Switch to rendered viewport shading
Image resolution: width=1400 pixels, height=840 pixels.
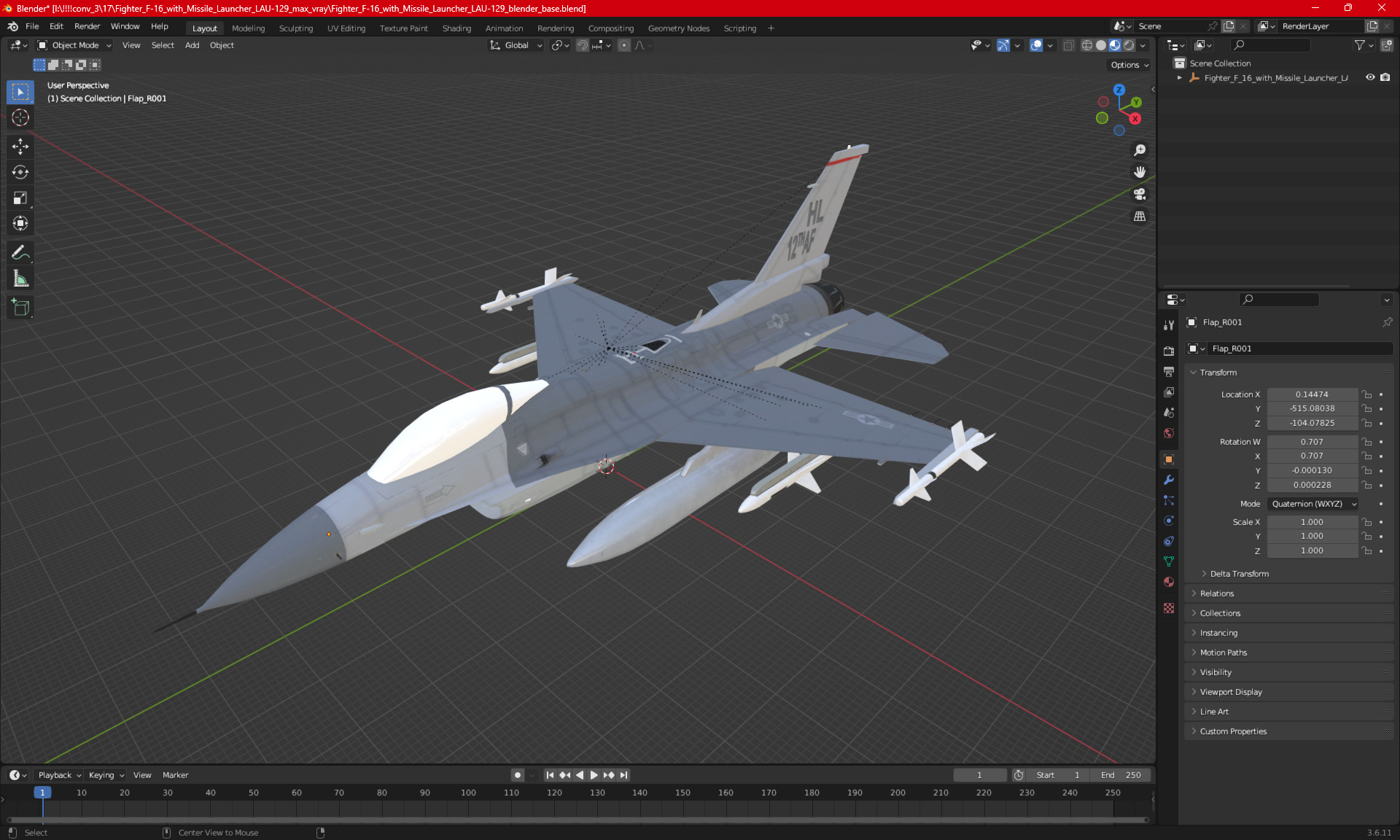pos(1129,45)
